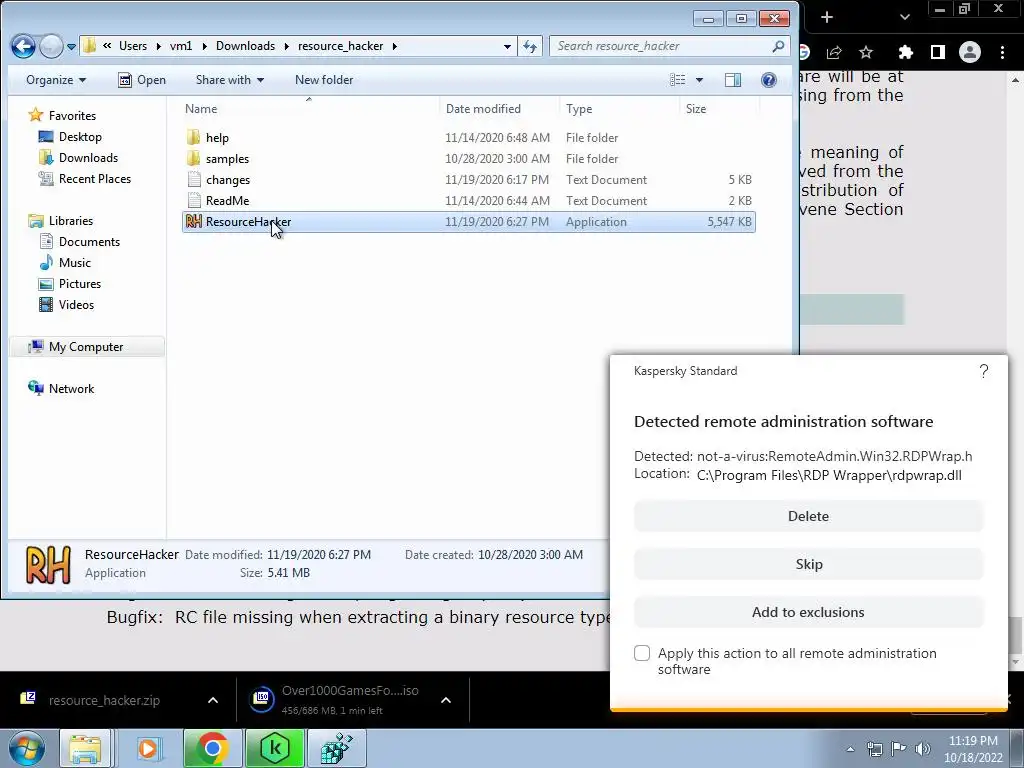Open a new Chrome tab

point(827,17)
